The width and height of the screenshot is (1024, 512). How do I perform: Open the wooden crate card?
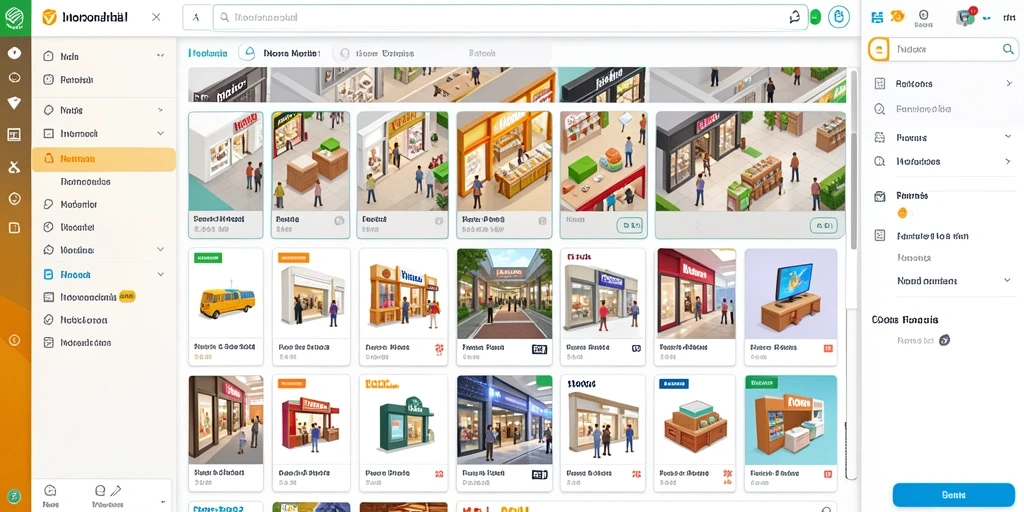694,433
